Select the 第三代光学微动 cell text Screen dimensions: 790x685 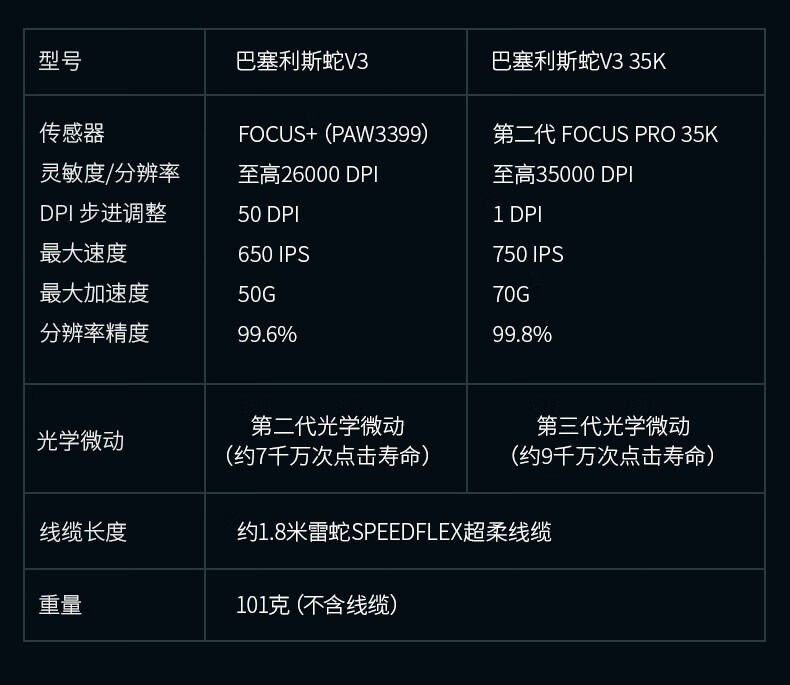pyautogui.click(x=613, y=426)
